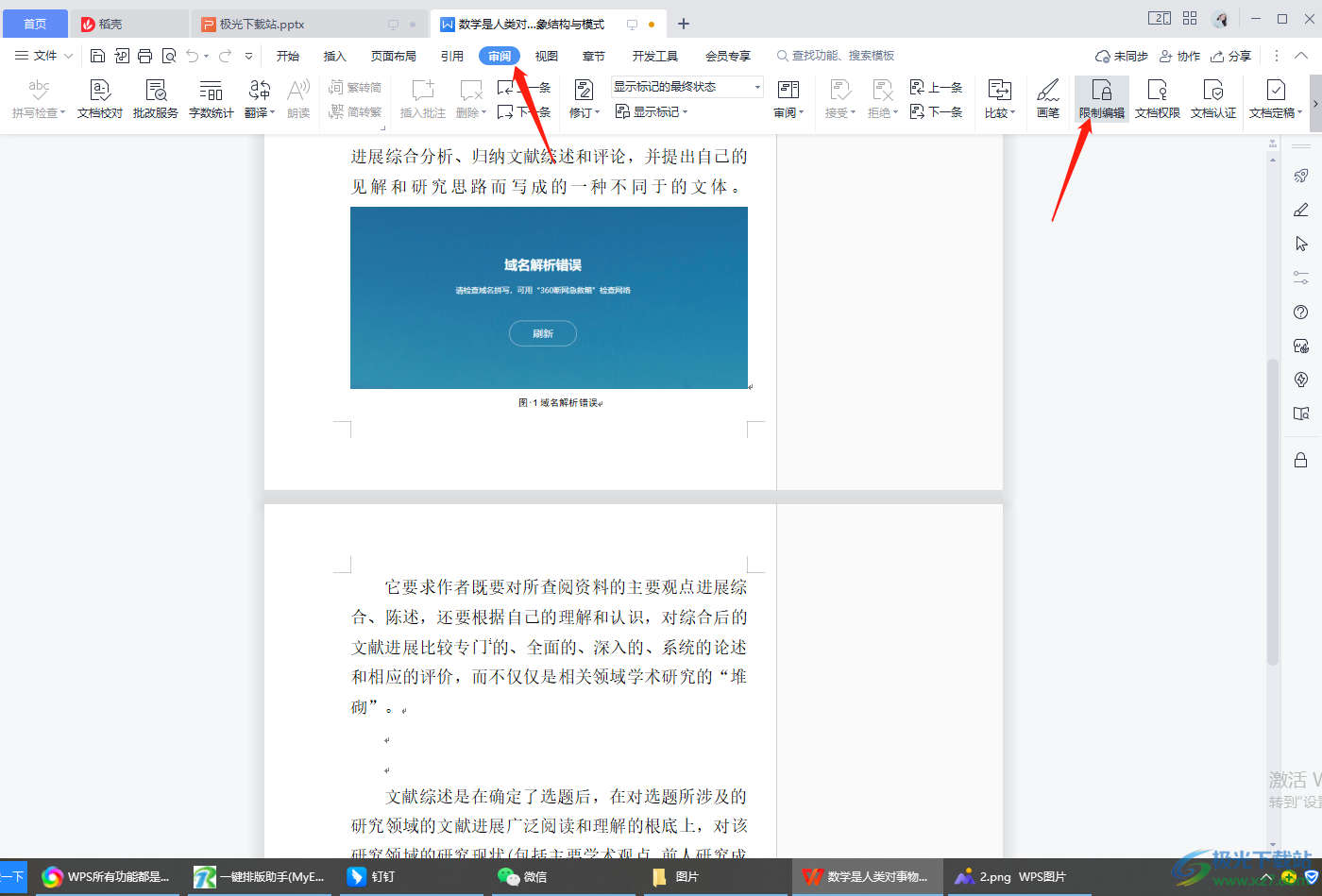This screenshot has height=896, width=1322.
Task: Switch to the 页面布局 ribbon tab
Action: pyautogui.click(x=394, y=56)
